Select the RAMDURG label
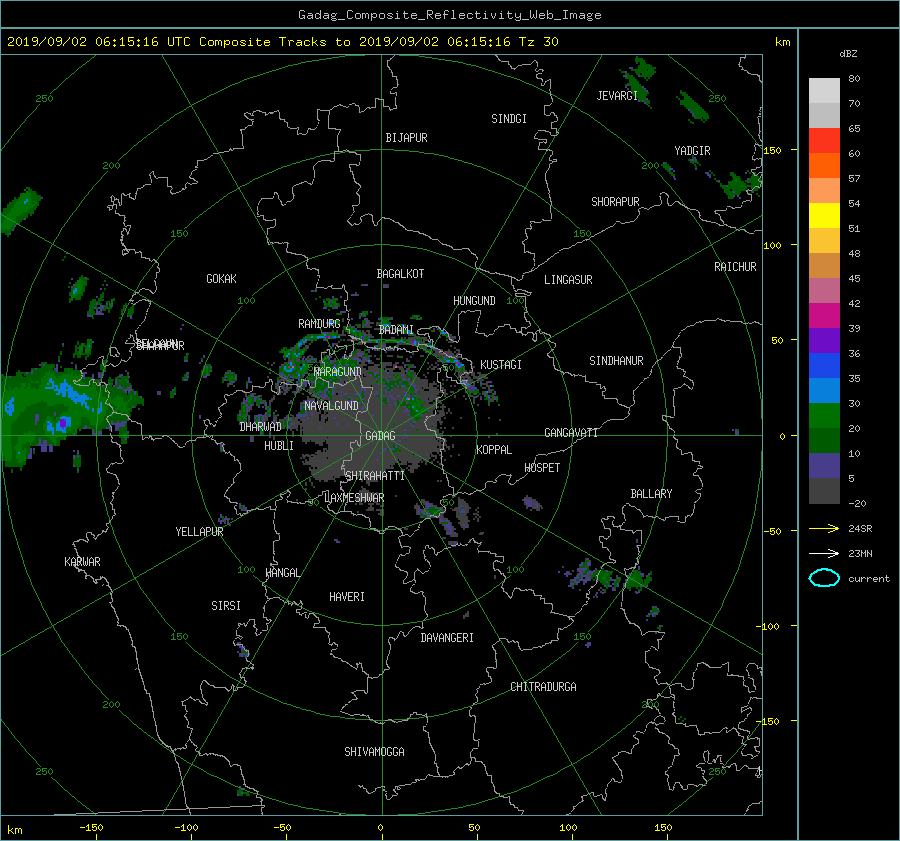900x841 pixels. tap(319, 324)
